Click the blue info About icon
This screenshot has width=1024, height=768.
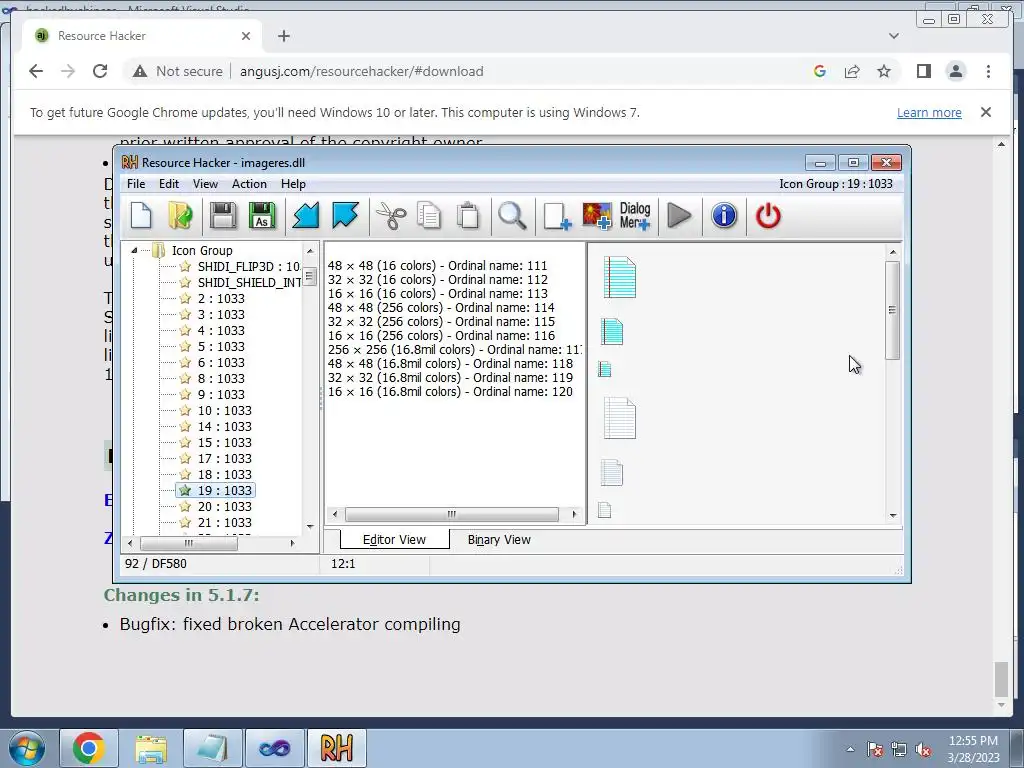pos(724,216)
